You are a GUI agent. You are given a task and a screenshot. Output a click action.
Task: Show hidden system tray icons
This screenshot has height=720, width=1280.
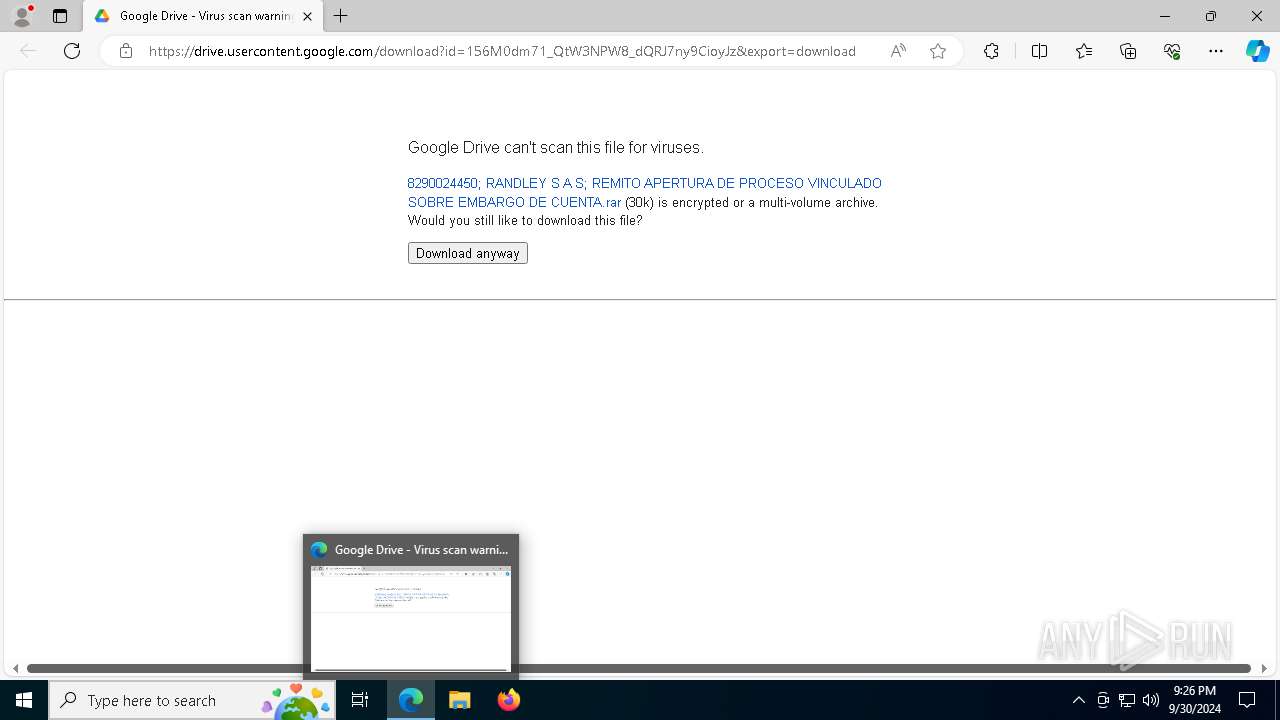point(1078,700)
